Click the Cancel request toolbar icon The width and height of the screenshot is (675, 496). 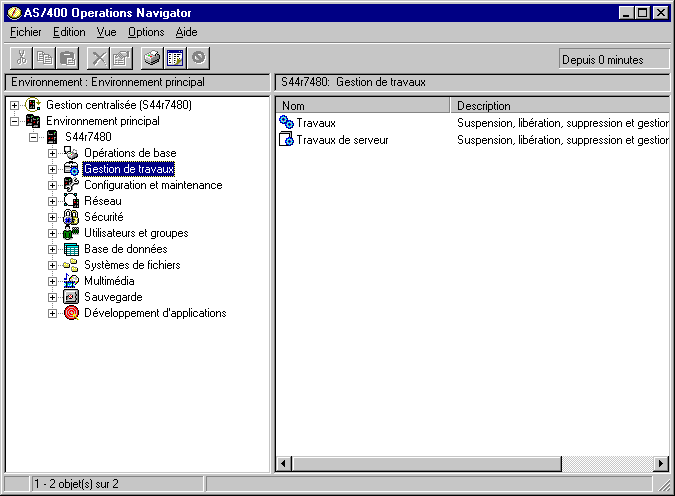(x=198, y=58)
